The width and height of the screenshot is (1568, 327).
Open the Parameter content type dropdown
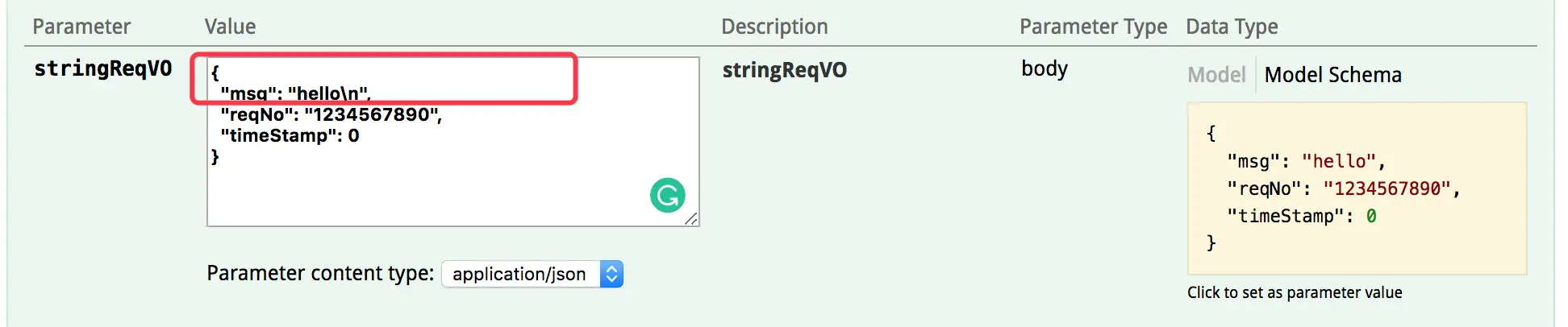[x=532, y=274]
